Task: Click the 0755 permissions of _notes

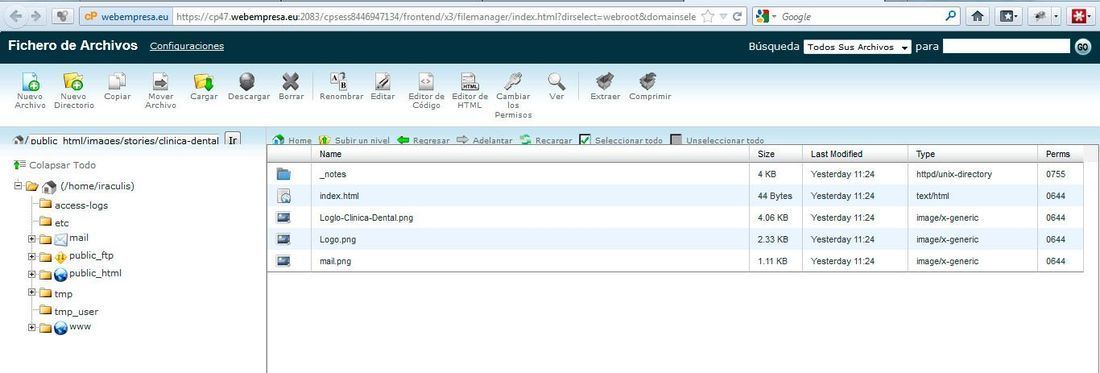Action: click(x=1056, y=174)
